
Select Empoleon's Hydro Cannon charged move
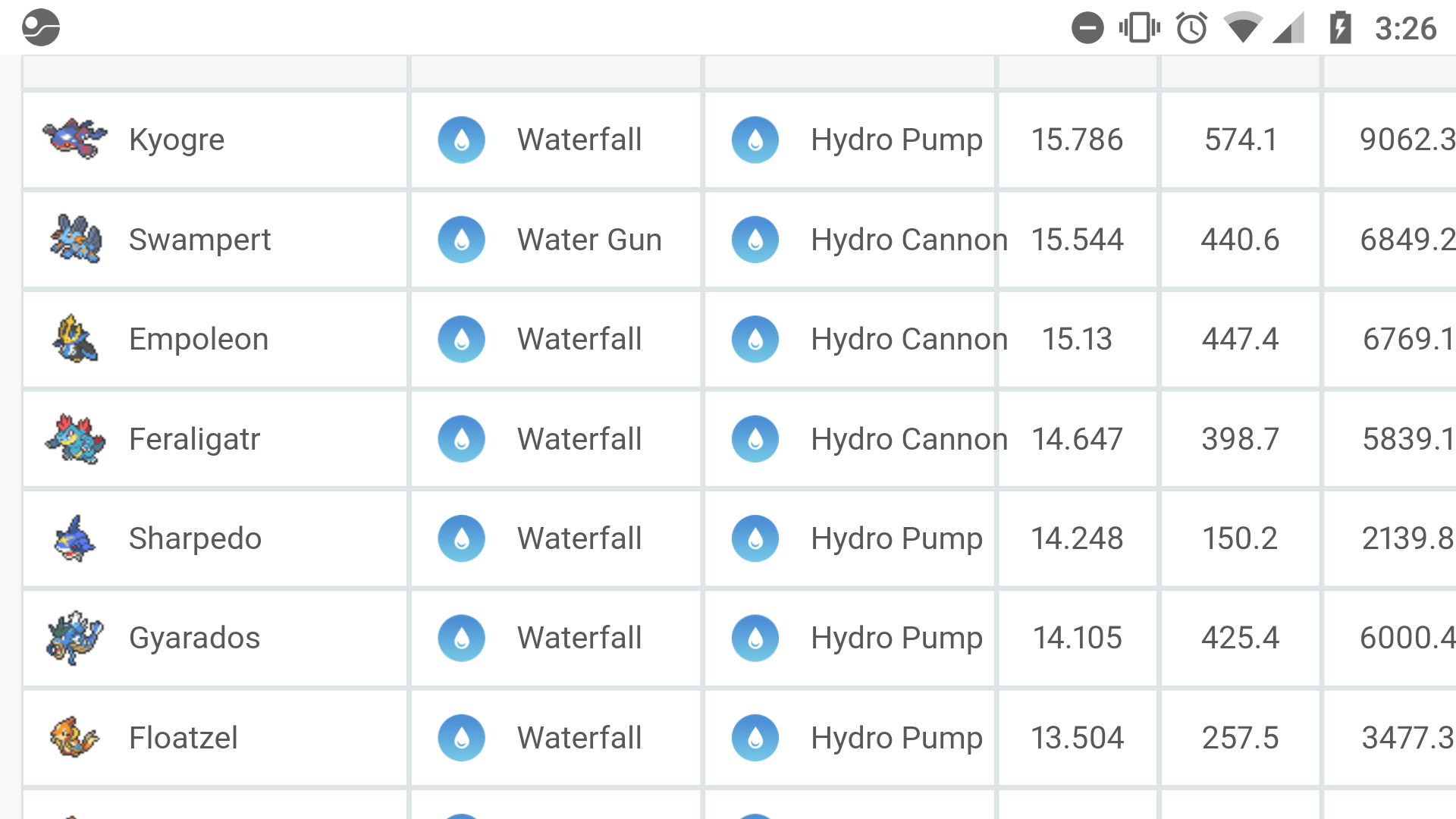click(909, 339)
